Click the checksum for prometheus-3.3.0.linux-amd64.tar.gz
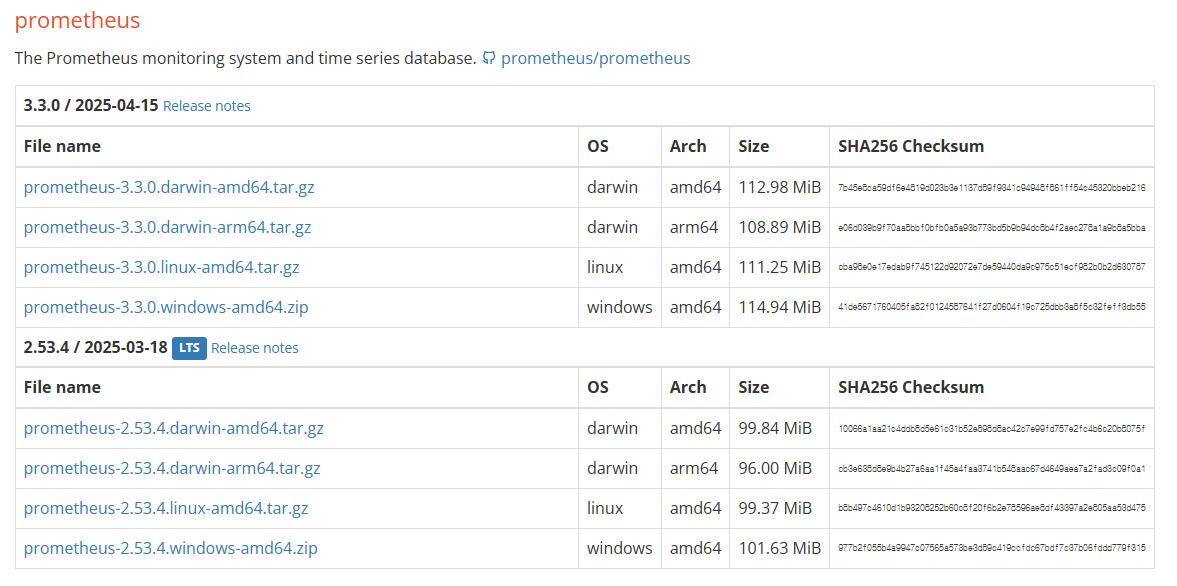The width and height of the screenshot is (1177, 586). point(992,267)
